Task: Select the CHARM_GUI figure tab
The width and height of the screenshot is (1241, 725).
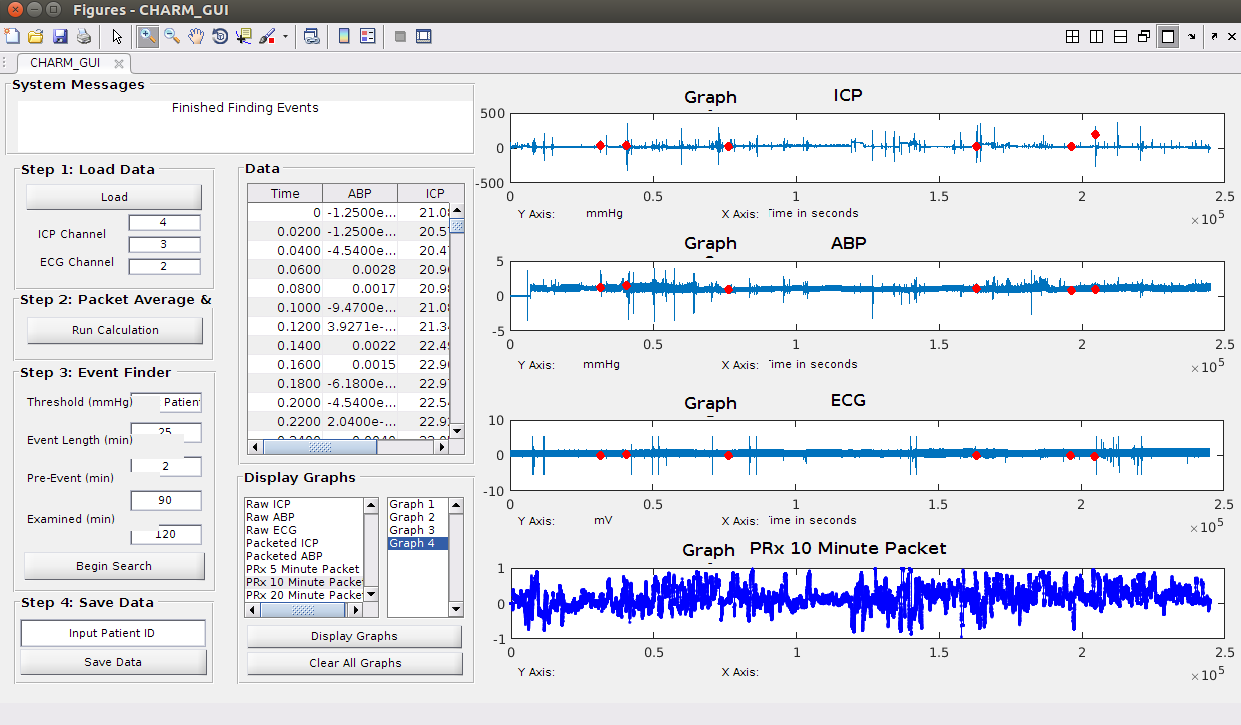Action: [65, 63]
